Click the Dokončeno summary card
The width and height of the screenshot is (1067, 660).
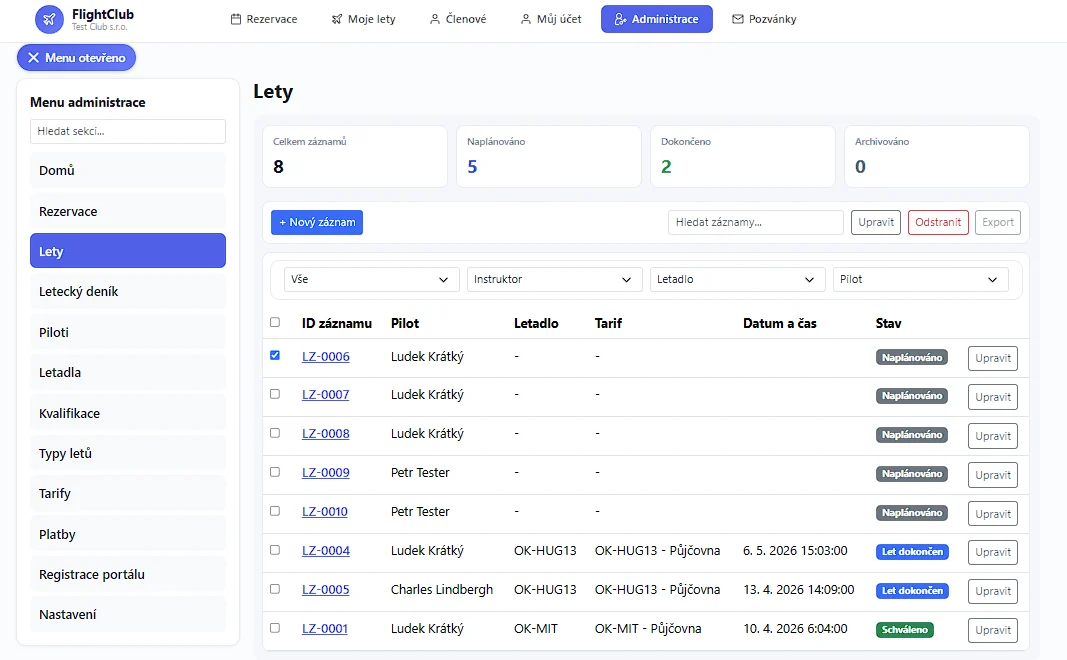click(742, 156)
